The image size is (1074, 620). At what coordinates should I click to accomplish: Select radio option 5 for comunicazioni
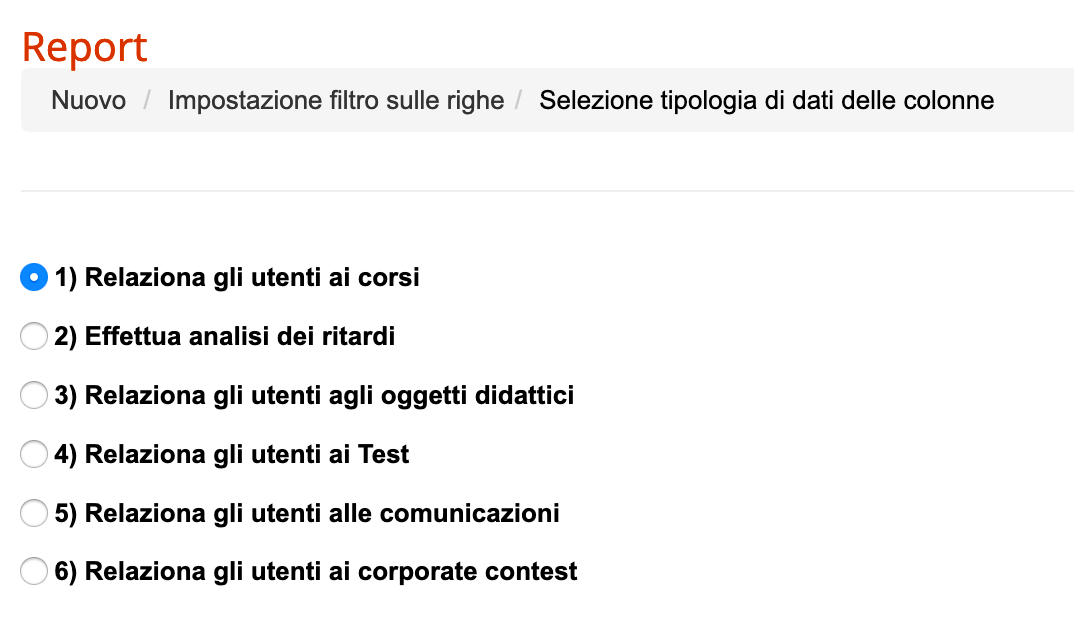point(34,514)
